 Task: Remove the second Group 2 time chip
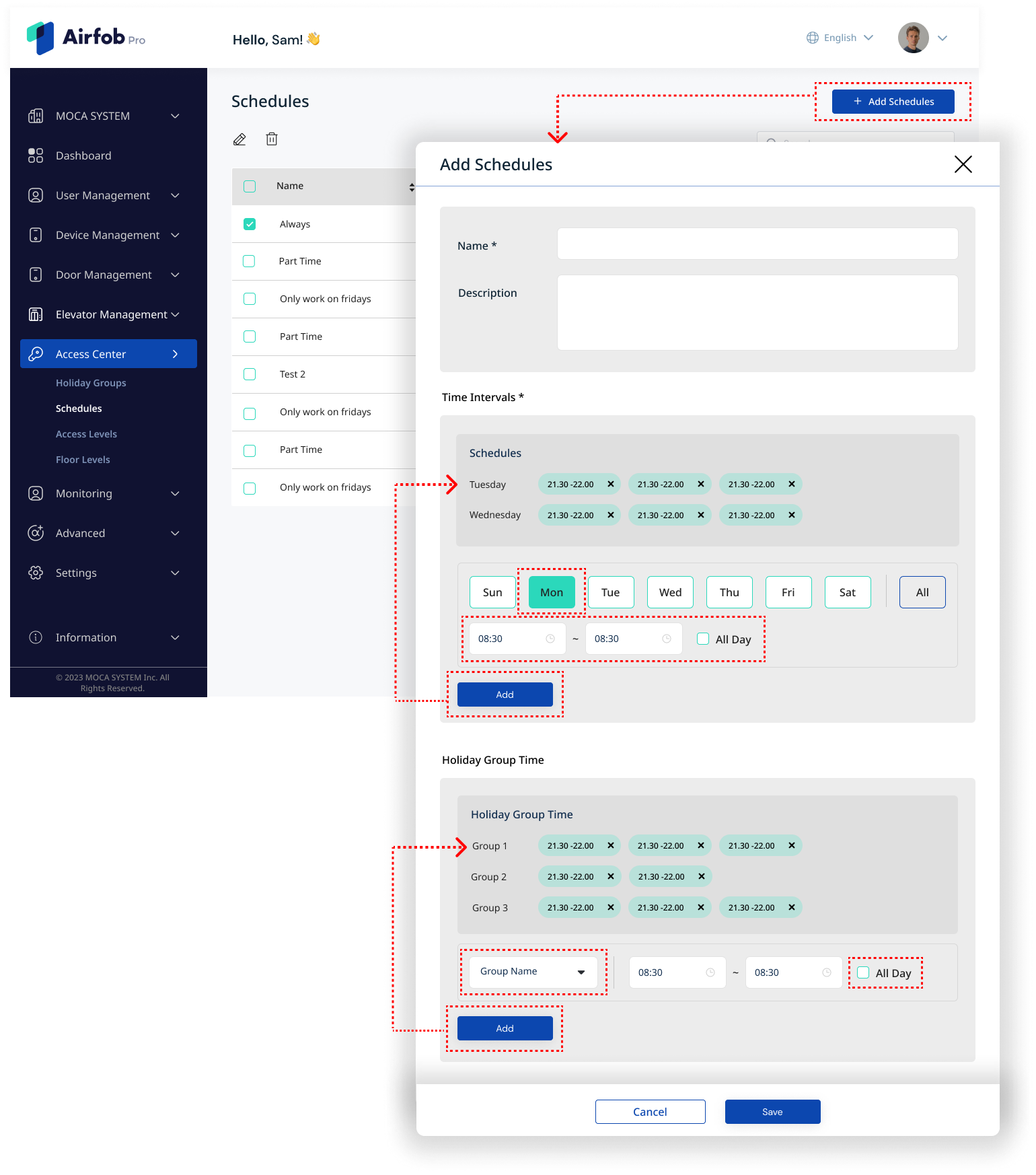pos(702,876)
